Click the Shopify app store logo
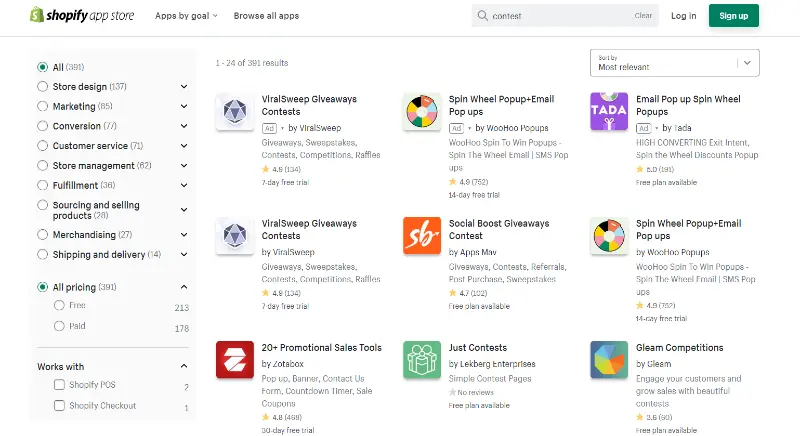This screenshot has height=436, width=800. 82,15
